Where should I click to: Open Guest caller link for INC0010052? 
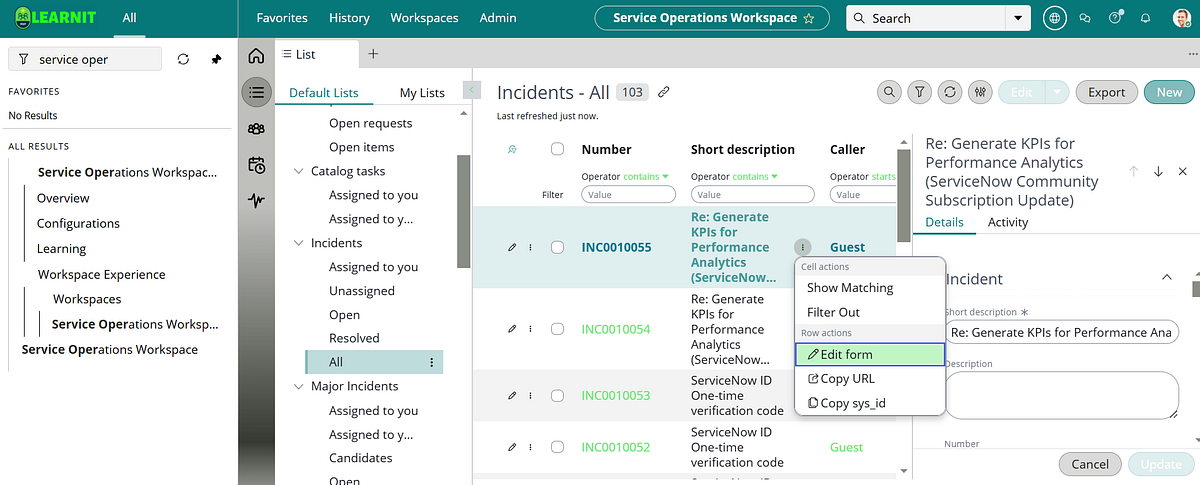(847, 447)
